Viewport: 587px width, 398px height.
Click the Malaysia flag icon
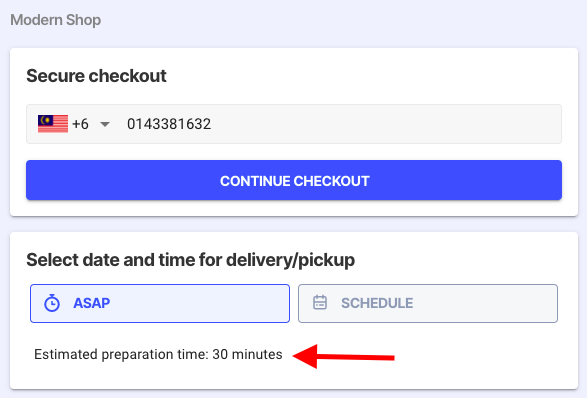pos(53,124)
